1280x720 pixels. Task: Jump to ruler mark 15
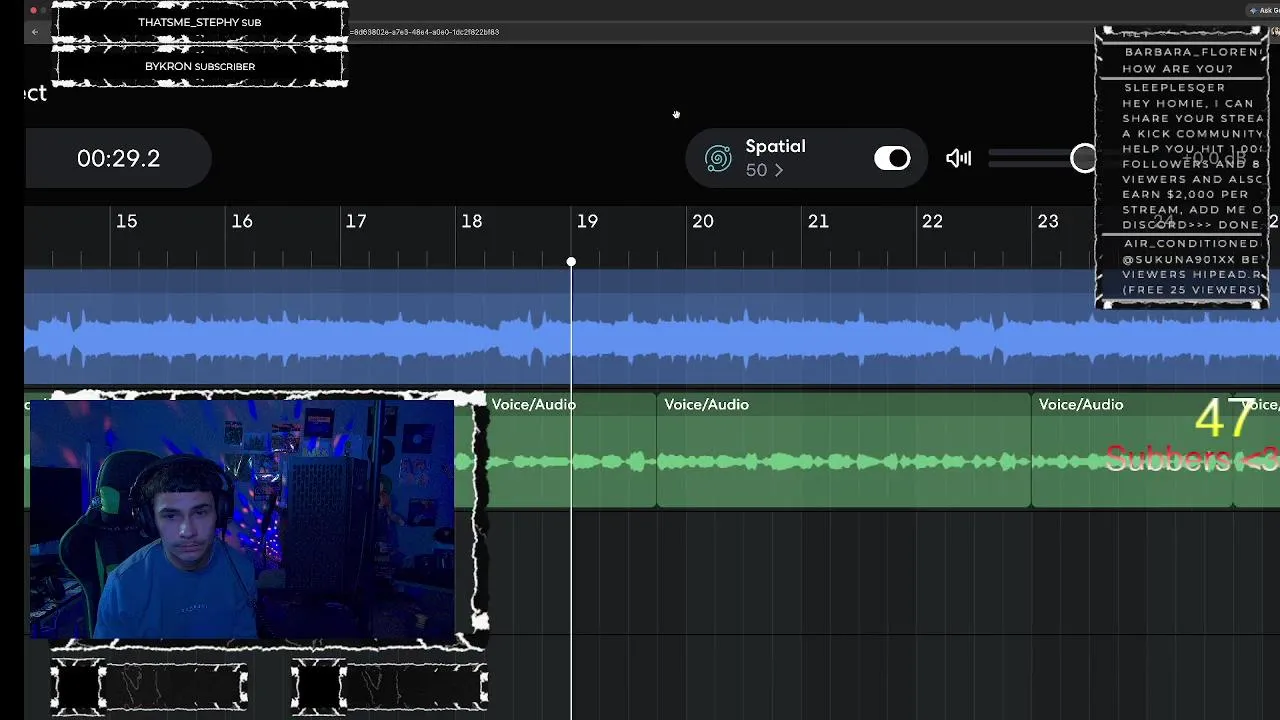(x=126, y=221)
